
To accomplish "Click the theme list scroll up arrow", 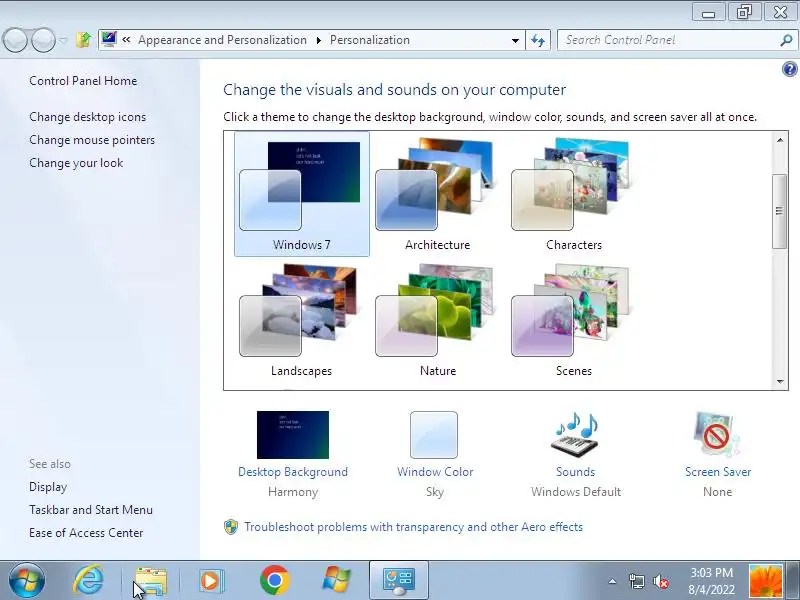I will pyautogui.click(x=780, y=140).
